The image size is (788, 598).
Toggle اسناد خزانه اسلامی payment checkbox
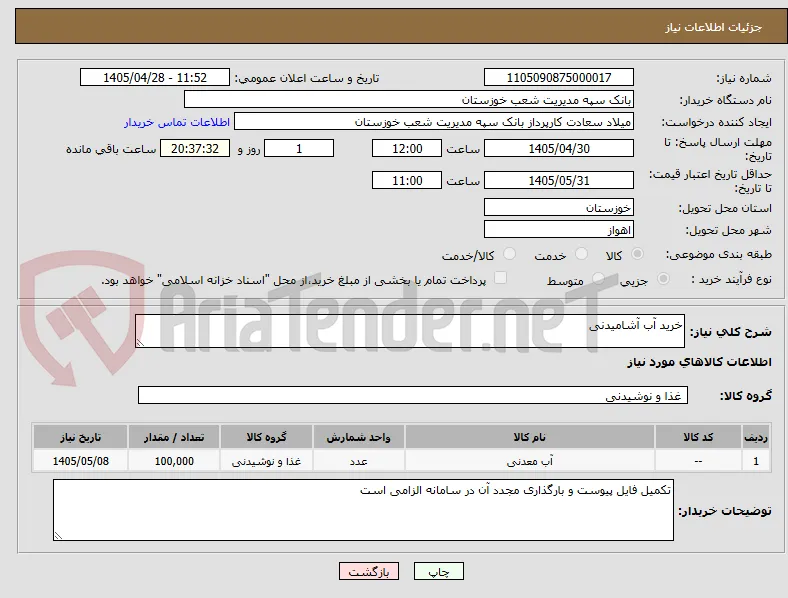point(501,278)
